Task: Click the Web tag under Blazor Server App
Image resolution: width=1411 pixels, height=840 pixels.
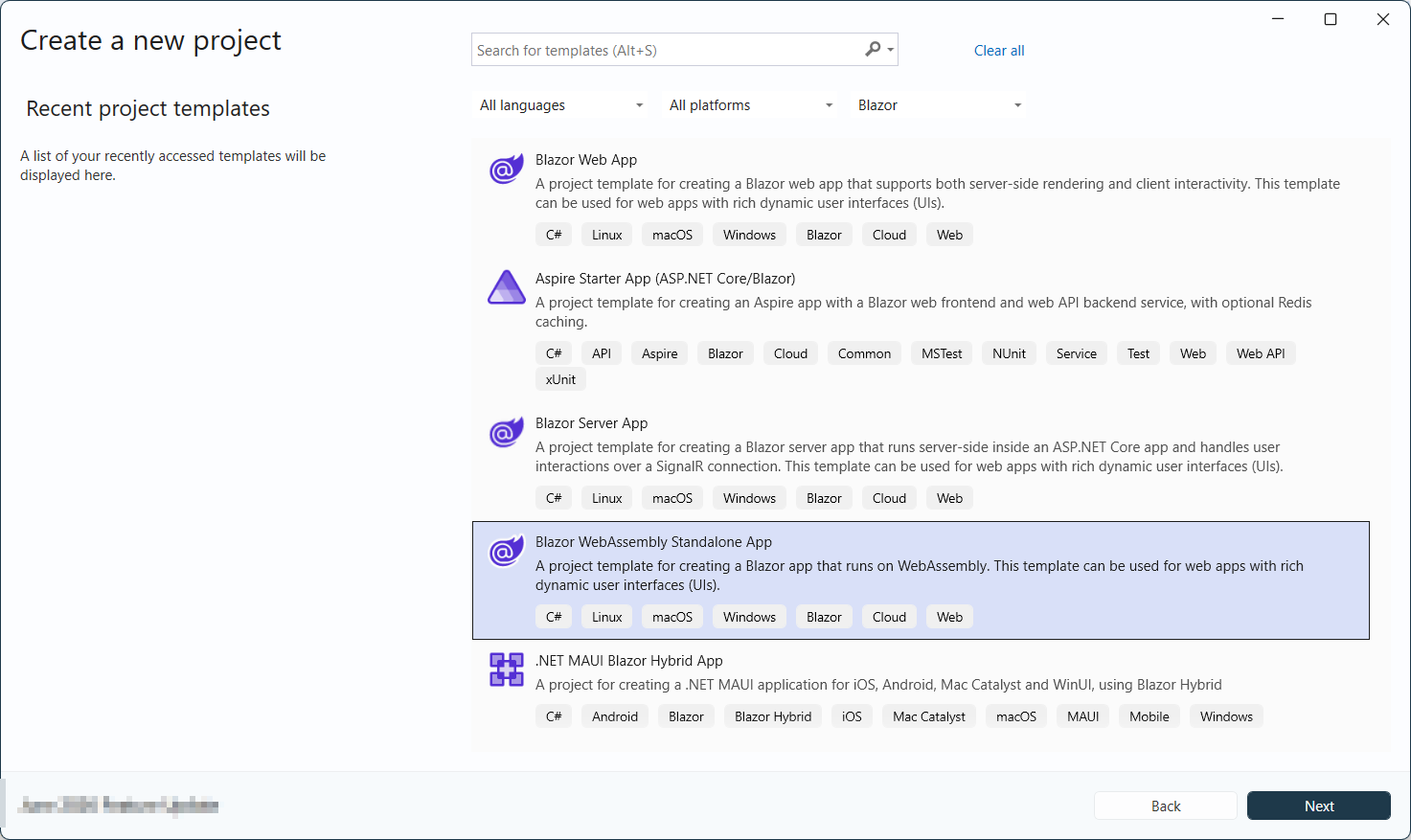Action: (949, 498)
